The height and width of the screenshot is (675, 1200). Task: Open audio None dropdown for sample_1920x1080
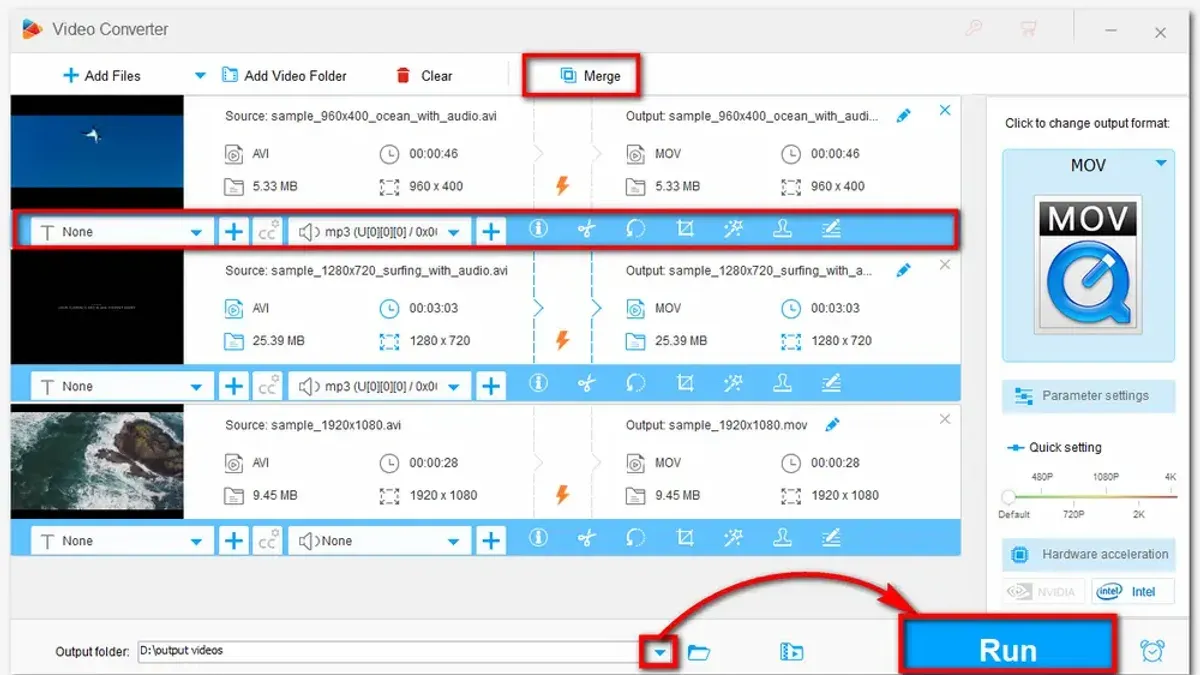point(380,541)
